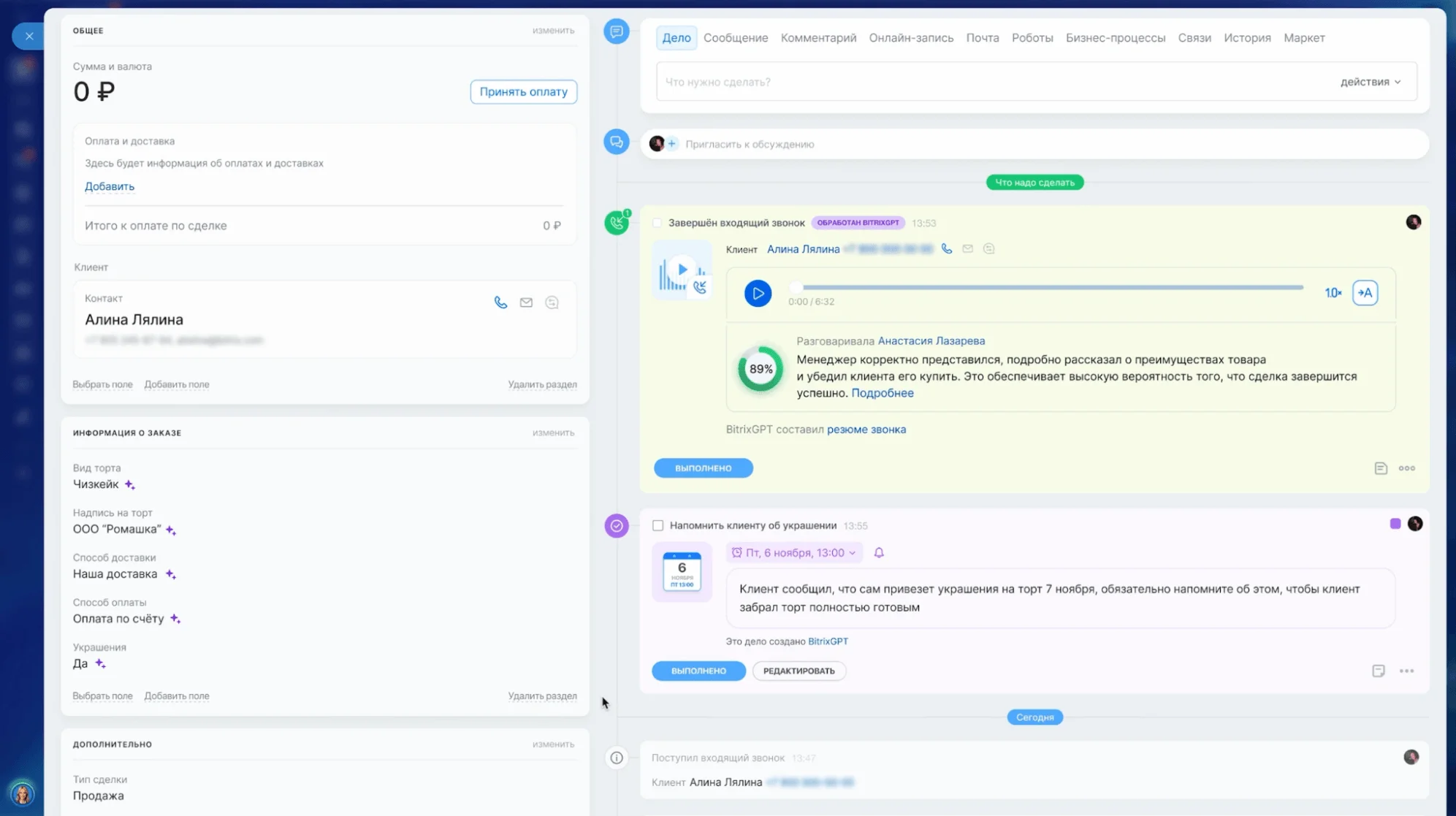Click the purple color marker on reminder task
The width and height of the screenshot is (1456, 816).
1395,524
